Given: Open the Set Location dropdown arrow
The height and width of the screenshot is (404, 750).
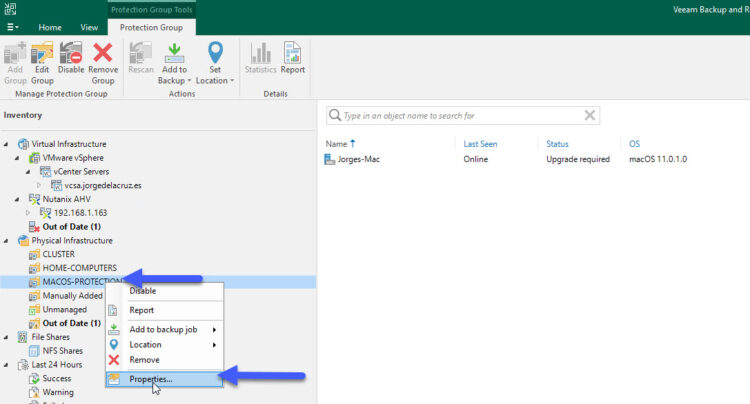Looking at the screenshot, I should point(232,81).
